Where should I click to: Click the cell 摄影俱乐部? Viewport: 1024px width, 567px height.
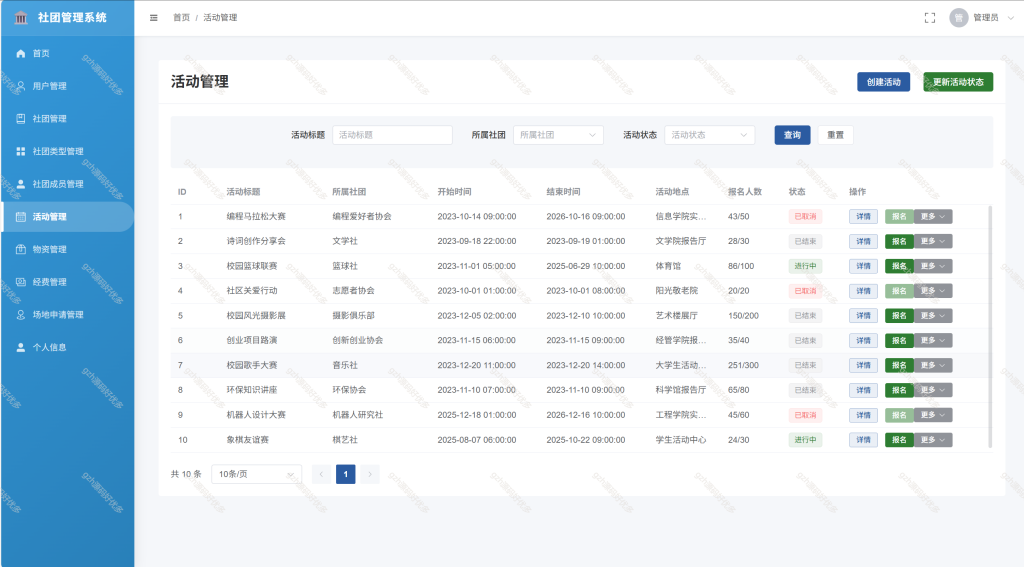click(x=353, y=316)
